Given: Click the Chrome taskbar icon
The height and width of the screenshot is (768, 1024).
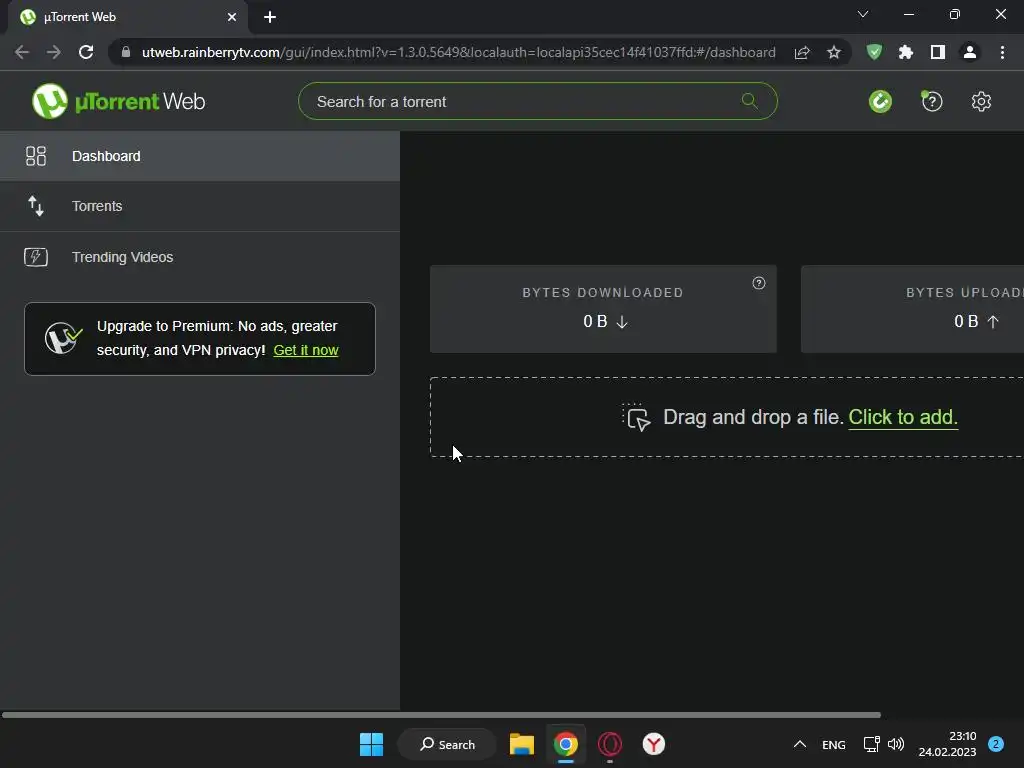Looking at the screenshot, I should coord(566,744).
